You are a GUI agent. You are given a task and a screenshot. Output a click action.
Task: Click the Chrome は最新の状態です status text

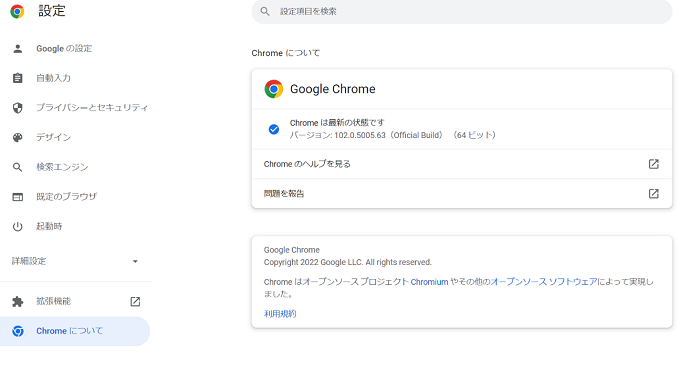(337, 123)
